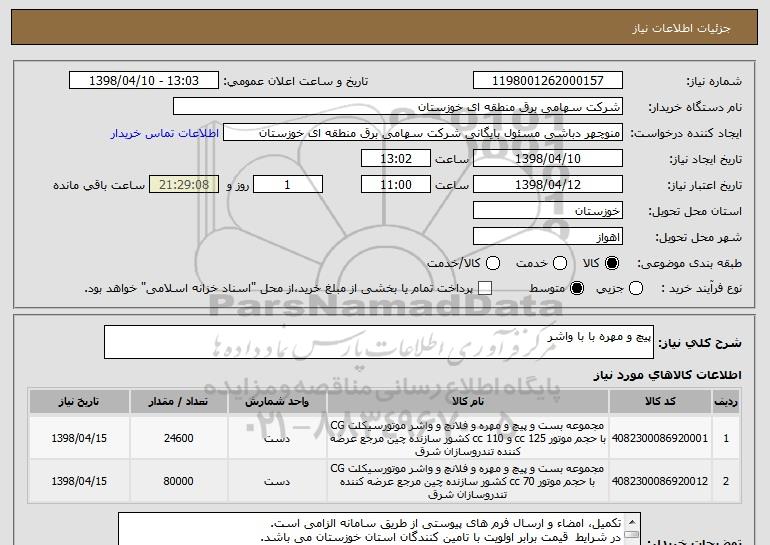Click the buyer notes text area
This screenshot has width=770, height=545.
point(380,529)
